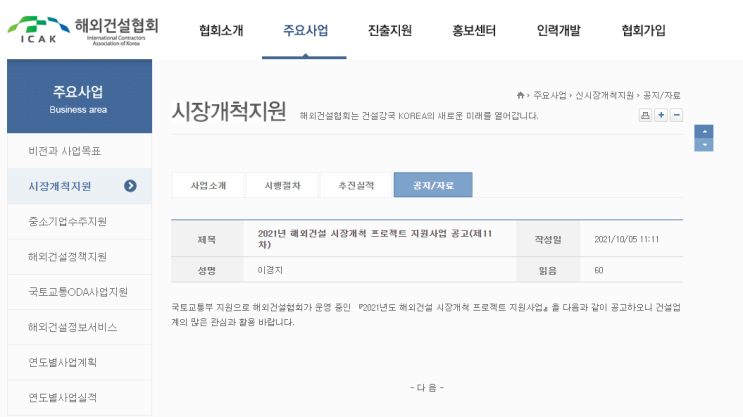Image resolution: width=743 pixels, height=417 pixels.
Task: Select 비전과 사업목표 in sidebar
Action: (80, 151)
